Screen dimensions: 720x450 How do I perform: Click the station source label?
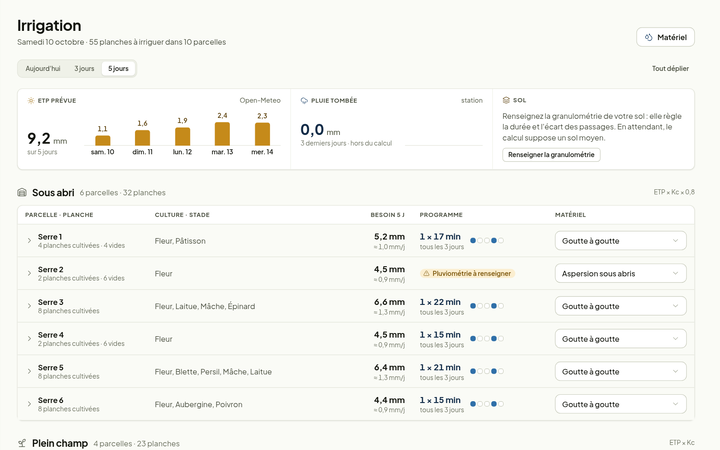tap(472, 100)
